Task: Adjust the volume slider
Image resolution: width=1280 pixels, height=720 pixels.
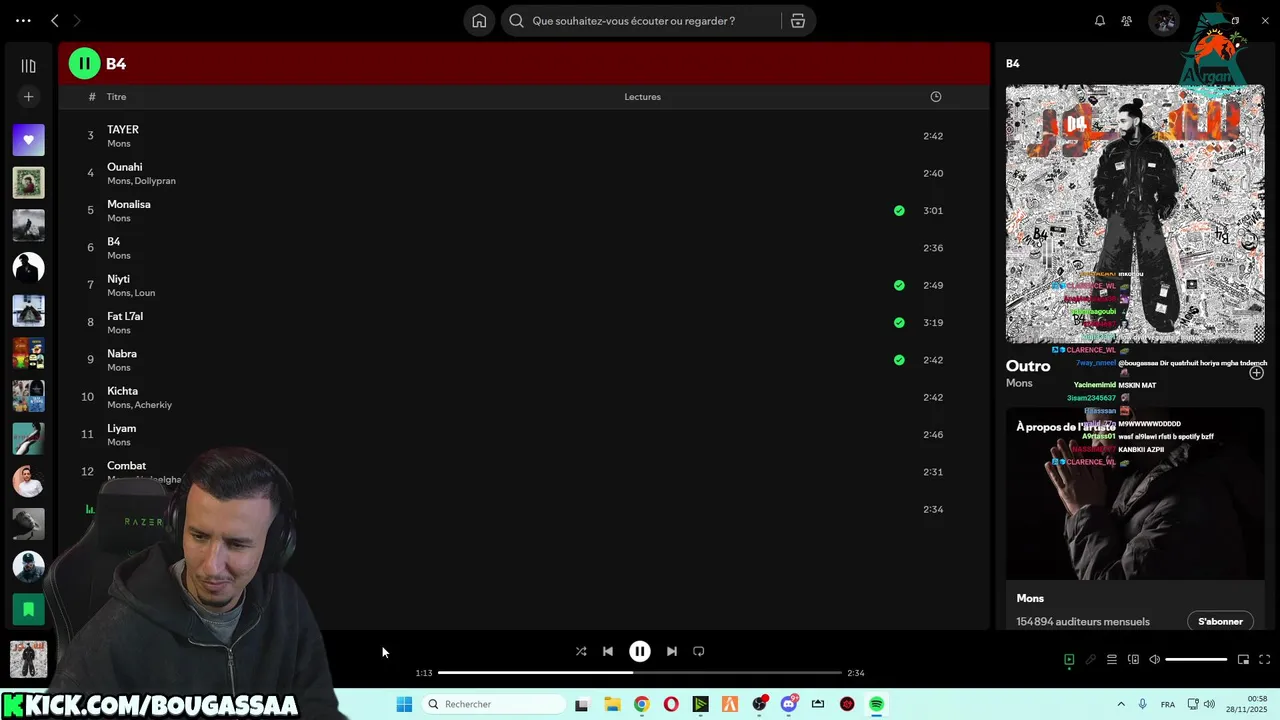Action: point(1196,660)
